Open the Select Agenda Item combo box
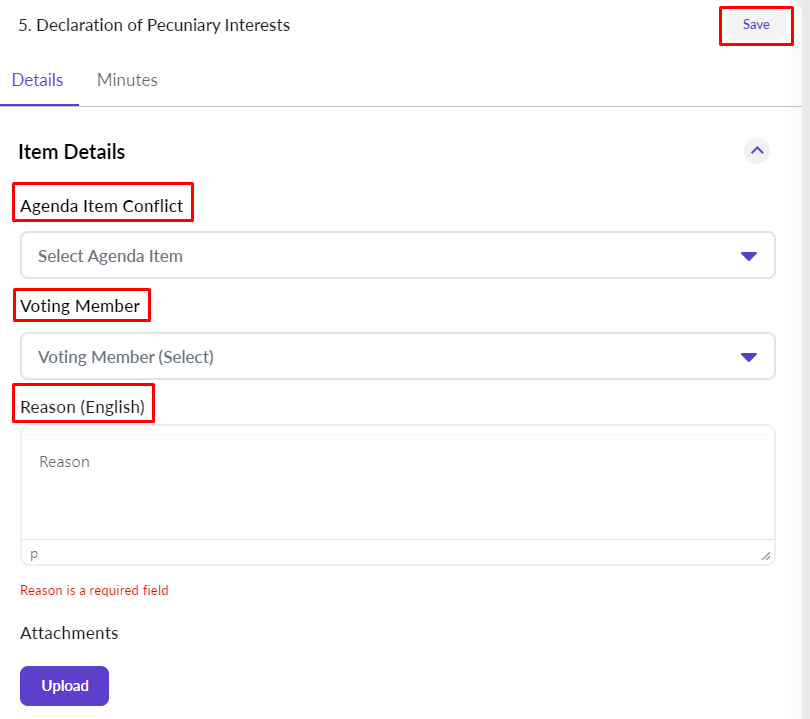This screenshot has width=810, height=719. pyautogui.click(x=380, y=256)
